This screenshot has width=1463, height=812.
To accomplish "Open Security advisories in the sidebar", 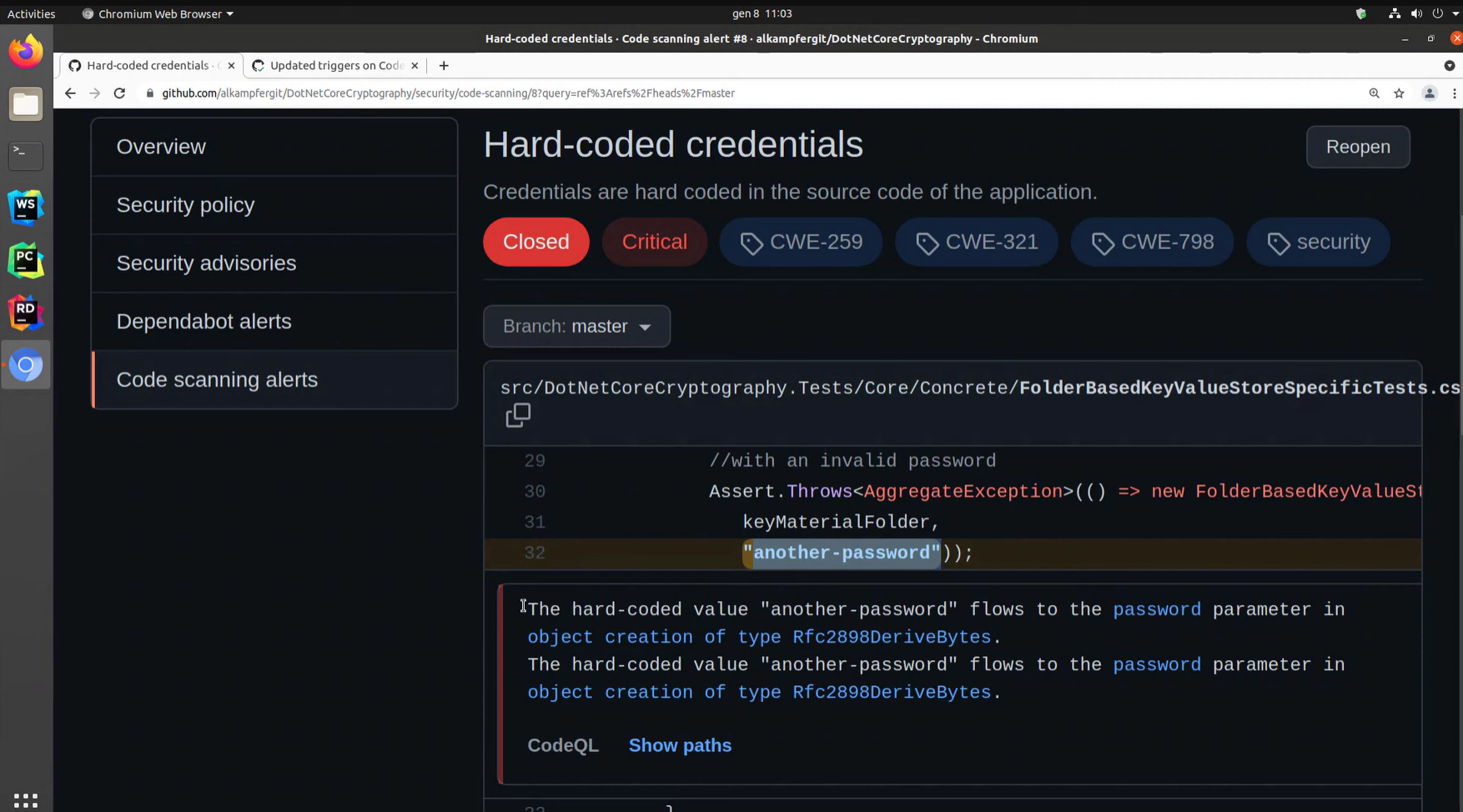I will (206, 263).
